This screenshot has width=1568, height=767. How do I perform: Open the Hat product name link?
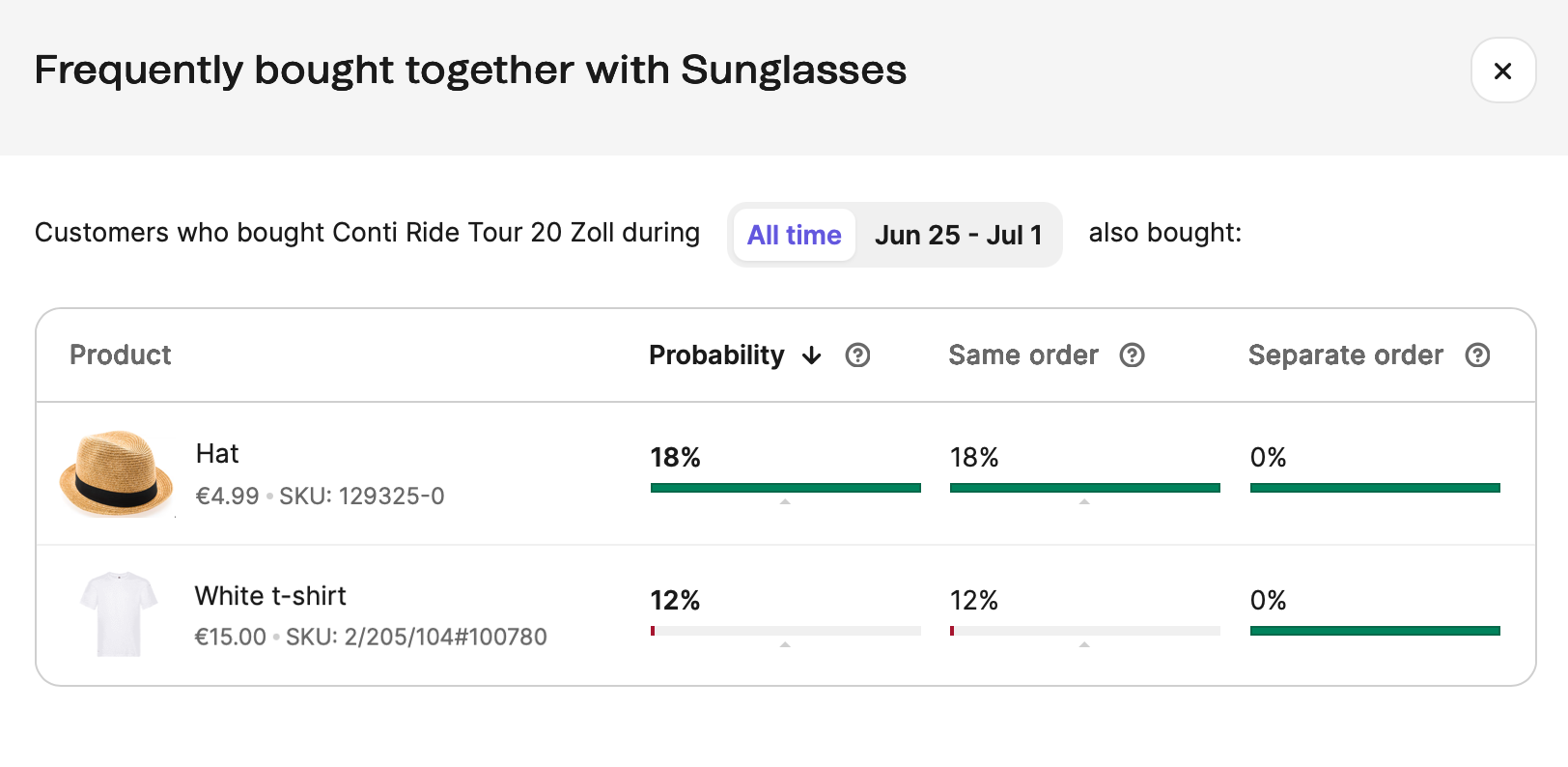pyautogui.click(x=217, y=454)
